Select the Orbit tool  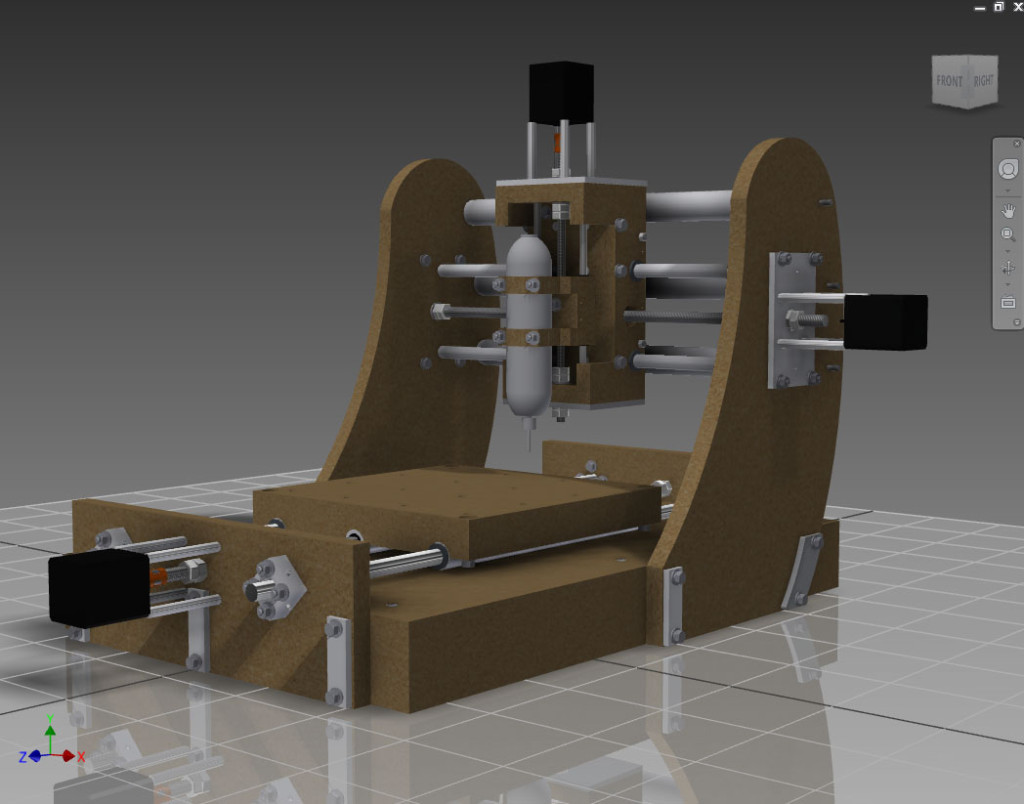(1008, 268)
